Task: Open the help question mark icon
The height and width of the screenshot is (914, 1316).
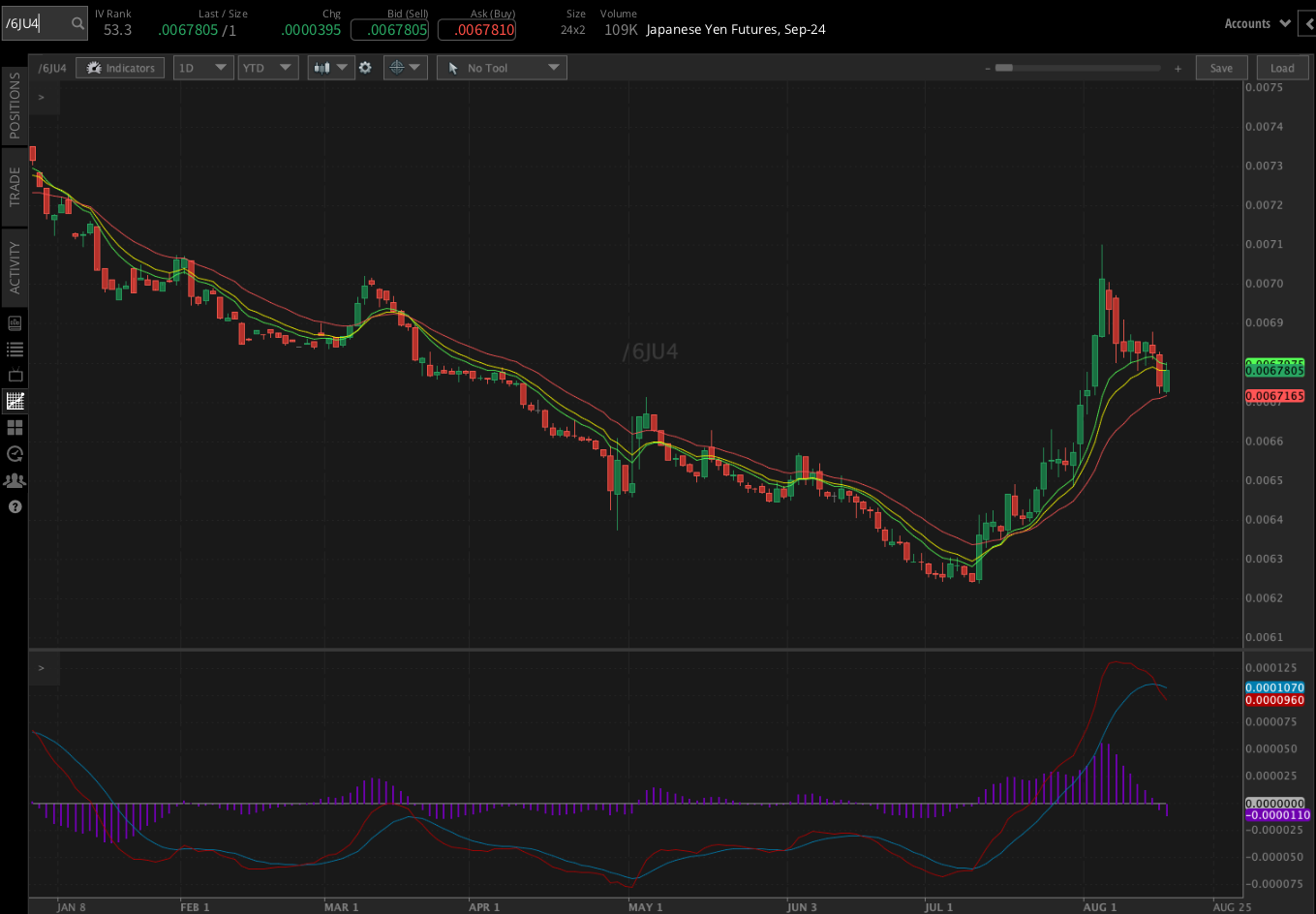Action: click(x=14, y=506)
